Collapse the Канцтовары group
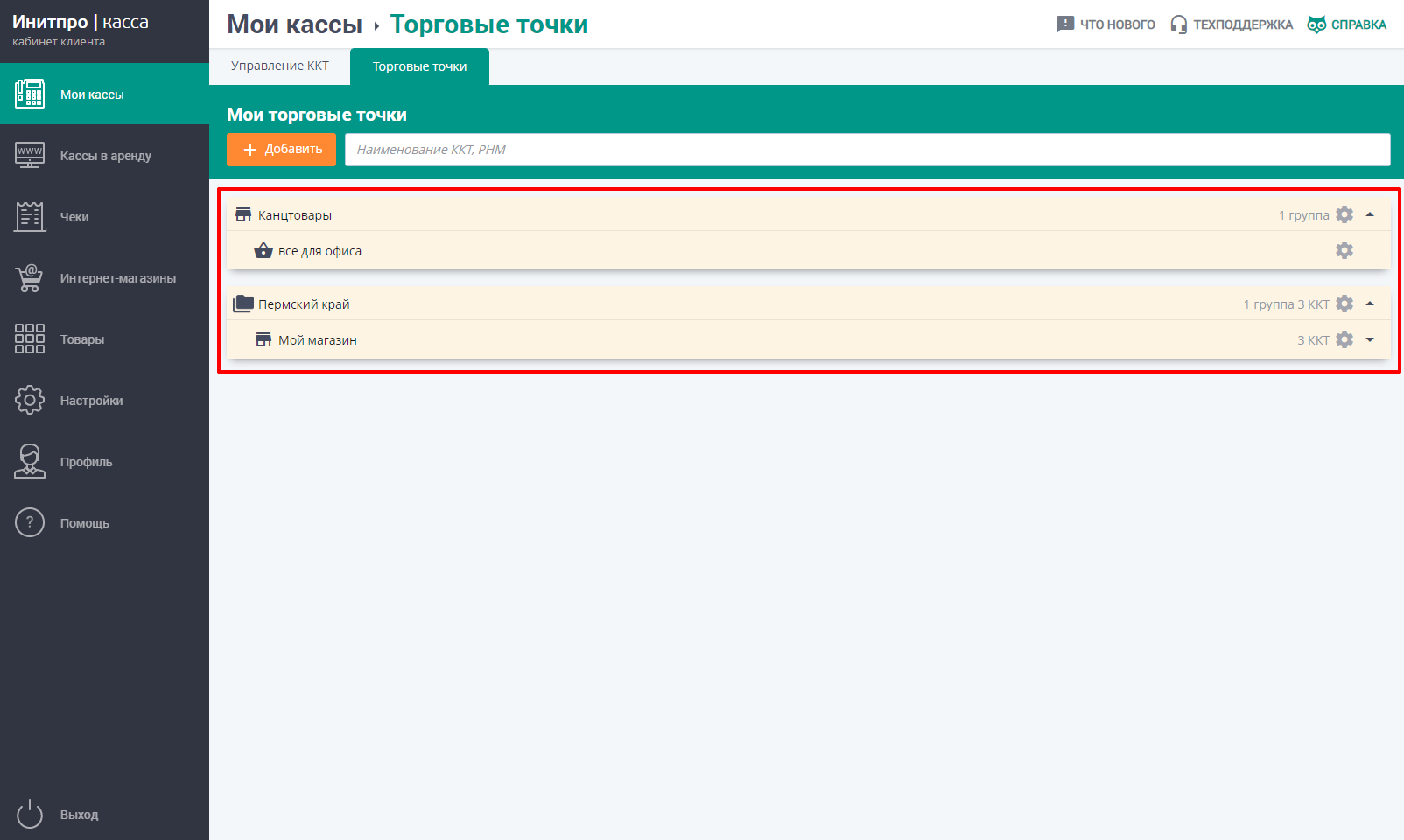This screenshot has width=1404, height=840. [1370, 214]
